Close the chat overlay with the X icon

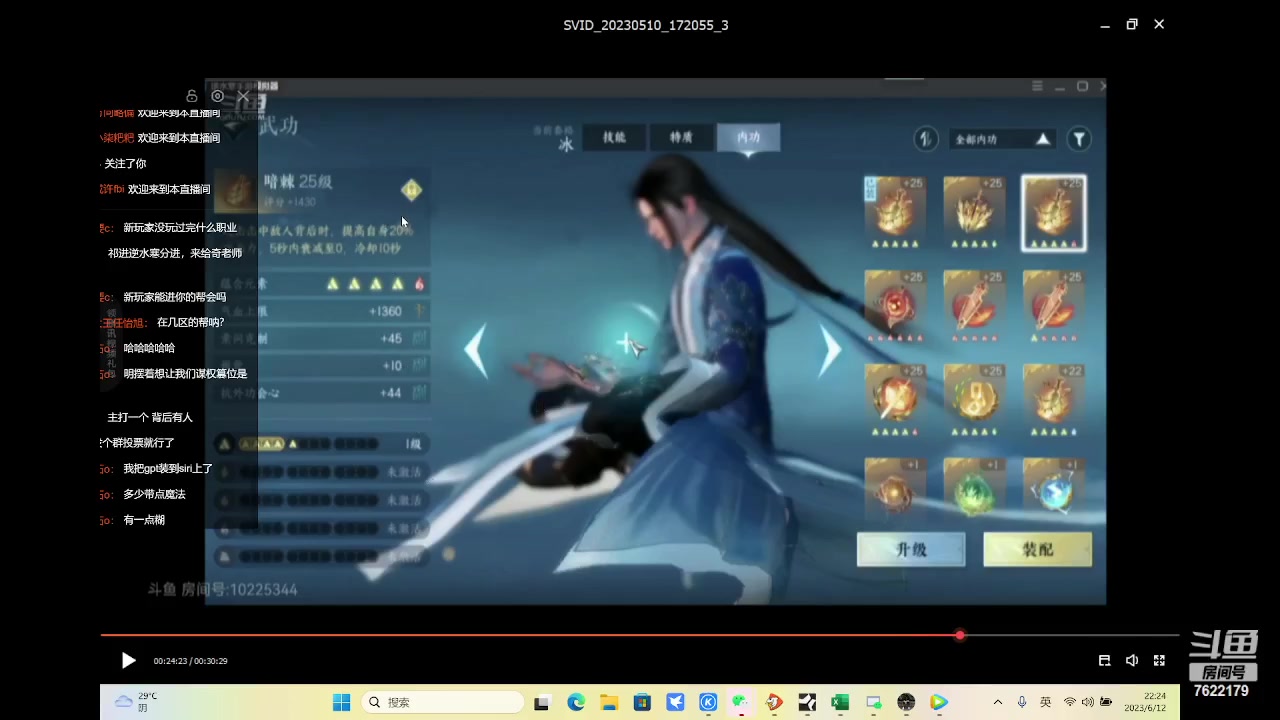[243, 96]
